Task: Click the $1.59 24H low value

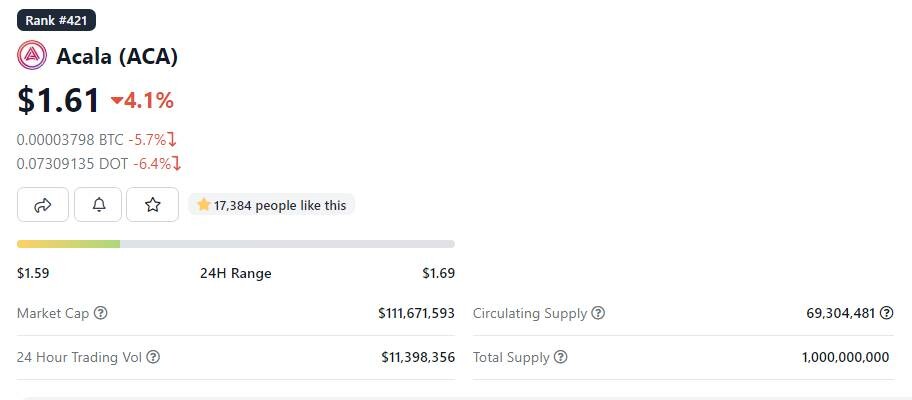Action: (x=33, y=273)
